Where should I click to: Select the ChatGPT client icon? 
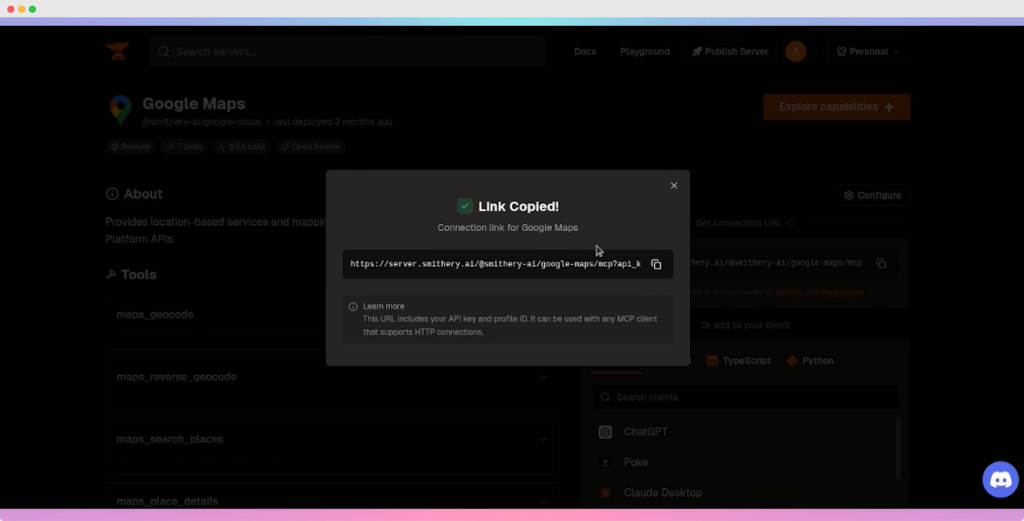605,432
